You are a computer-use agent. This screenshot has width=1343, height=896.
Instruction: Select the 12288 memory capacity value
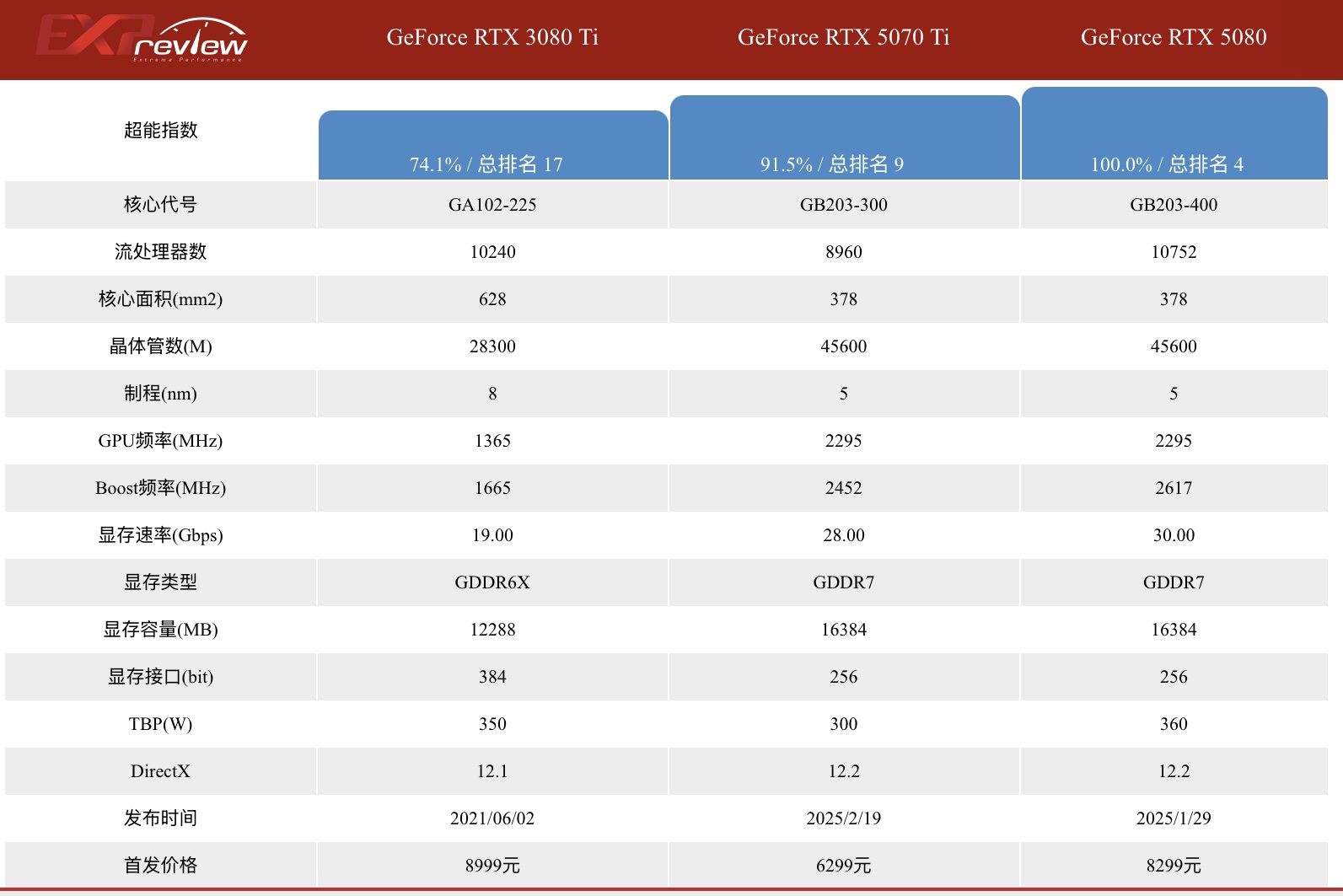point(492,630)
